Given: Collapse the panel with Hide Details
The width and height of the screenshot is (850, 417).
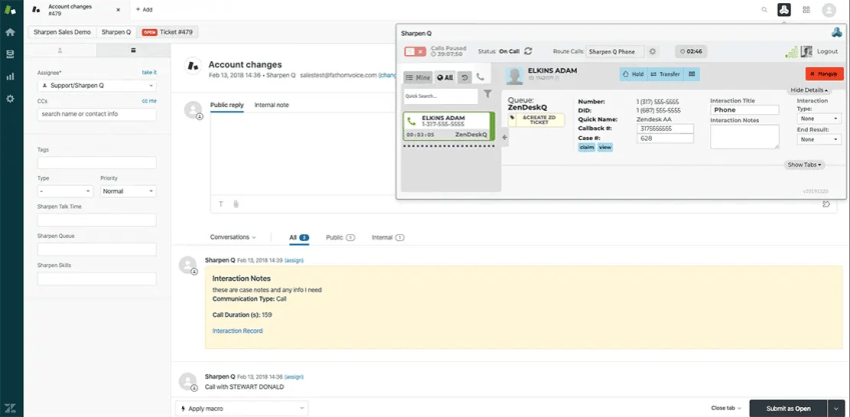Looking at the screenshot, I should click(809, 90).
